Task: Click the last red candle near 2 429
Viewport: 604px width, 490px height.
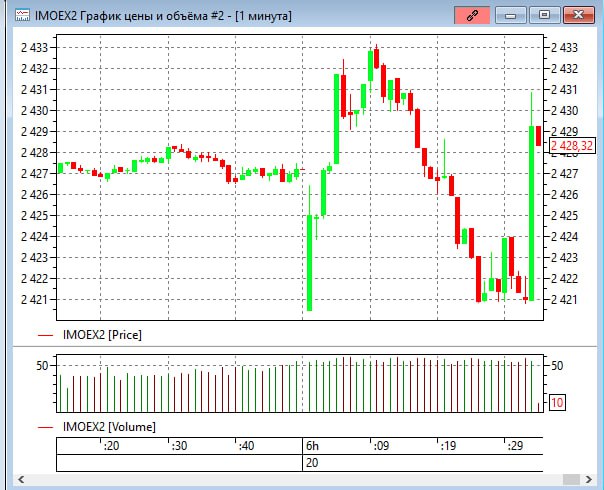Action: 538,136
